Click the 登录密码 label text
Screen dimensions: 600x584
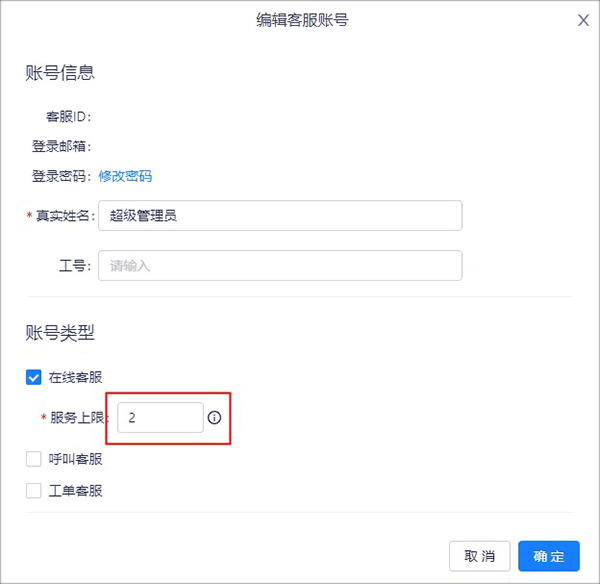coord(62,176)
